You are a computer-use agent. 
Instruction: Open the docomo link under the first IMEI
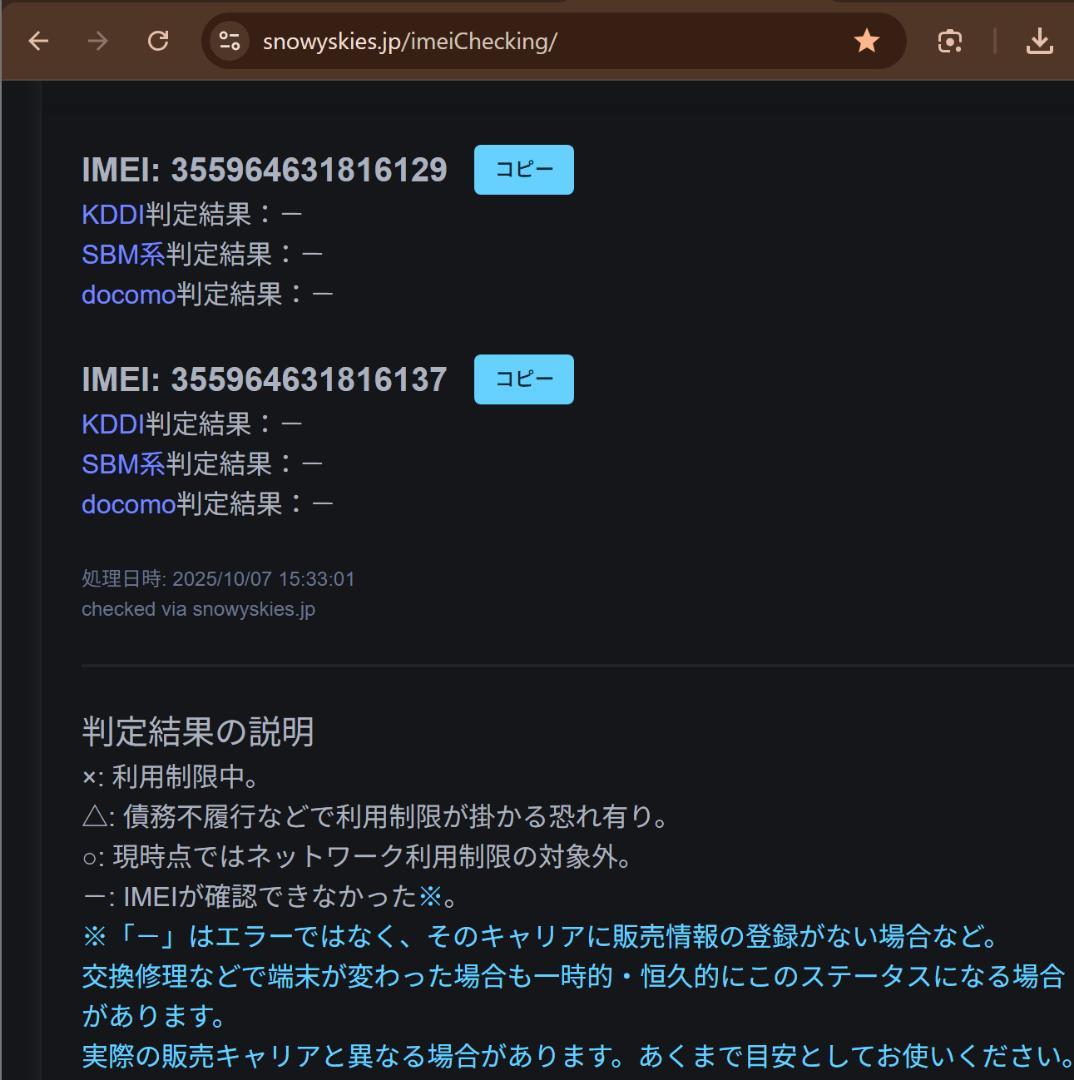[x=126, y=294]
